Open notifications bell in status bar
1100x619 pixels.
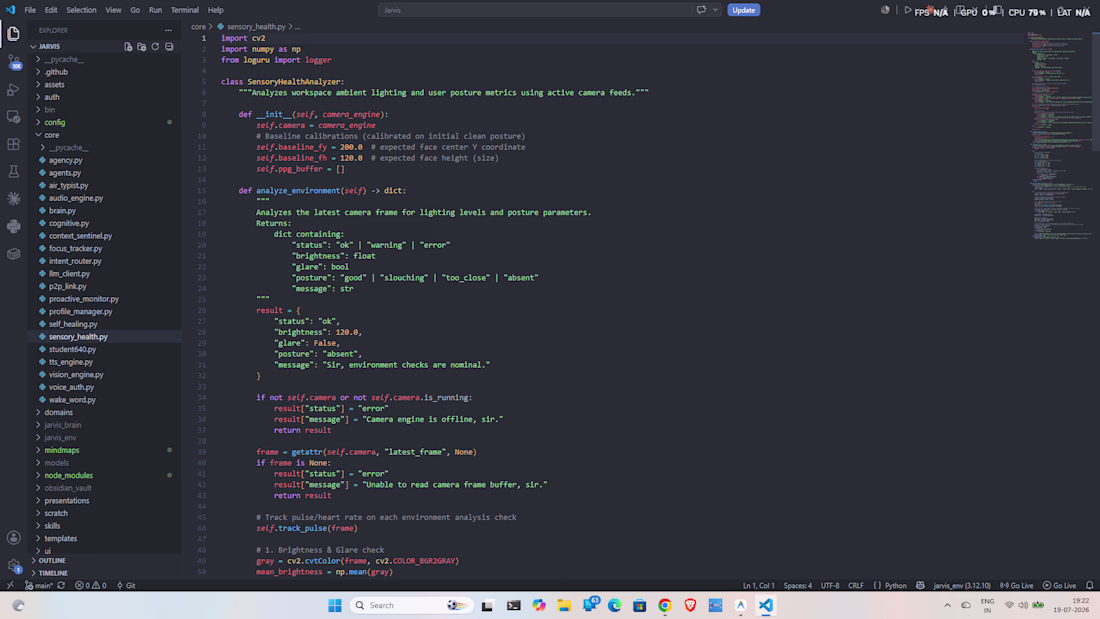coord(1089,585)
